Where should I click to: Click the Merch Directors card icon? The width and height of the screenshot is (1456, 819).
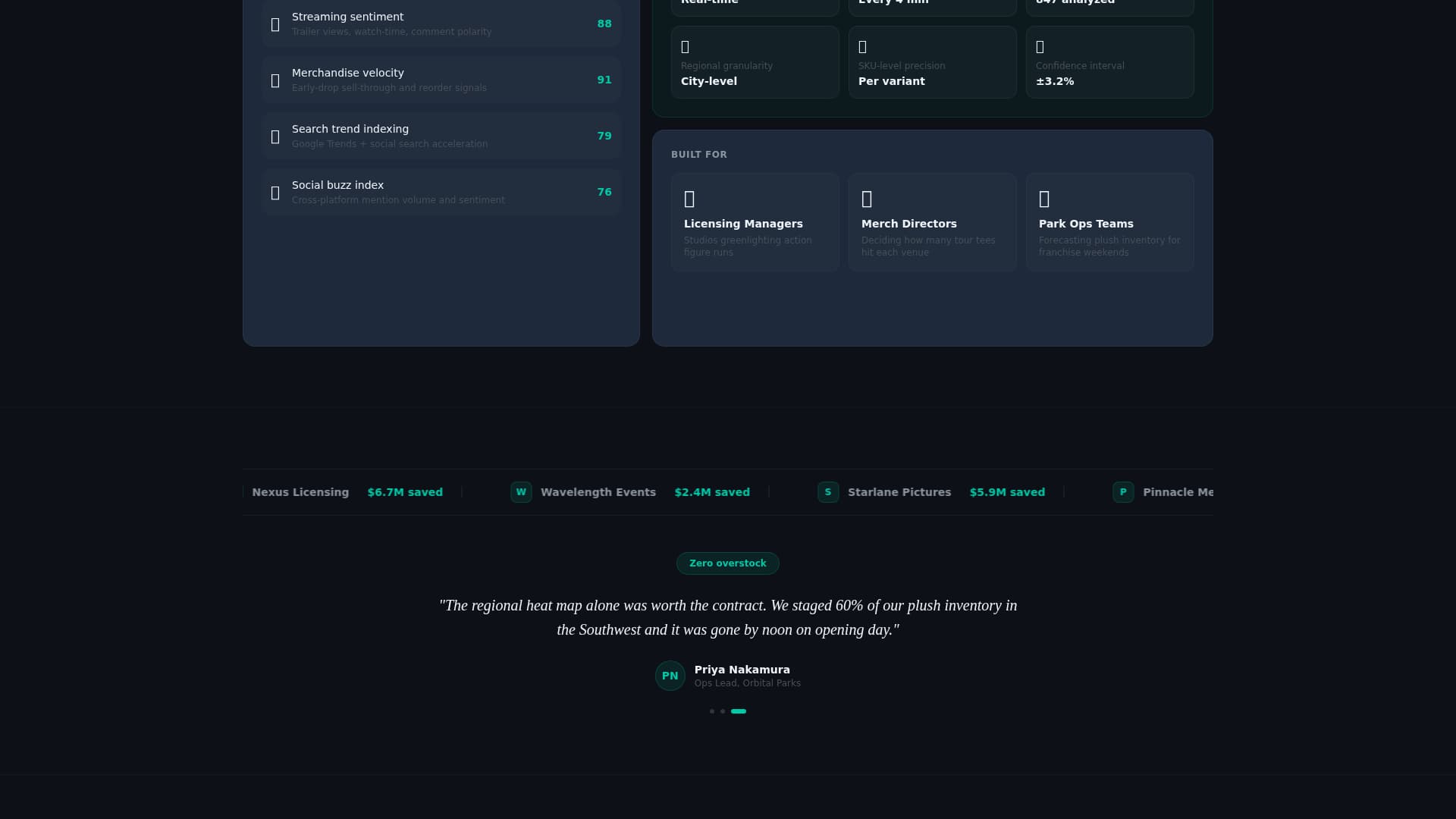pos(867,199)
